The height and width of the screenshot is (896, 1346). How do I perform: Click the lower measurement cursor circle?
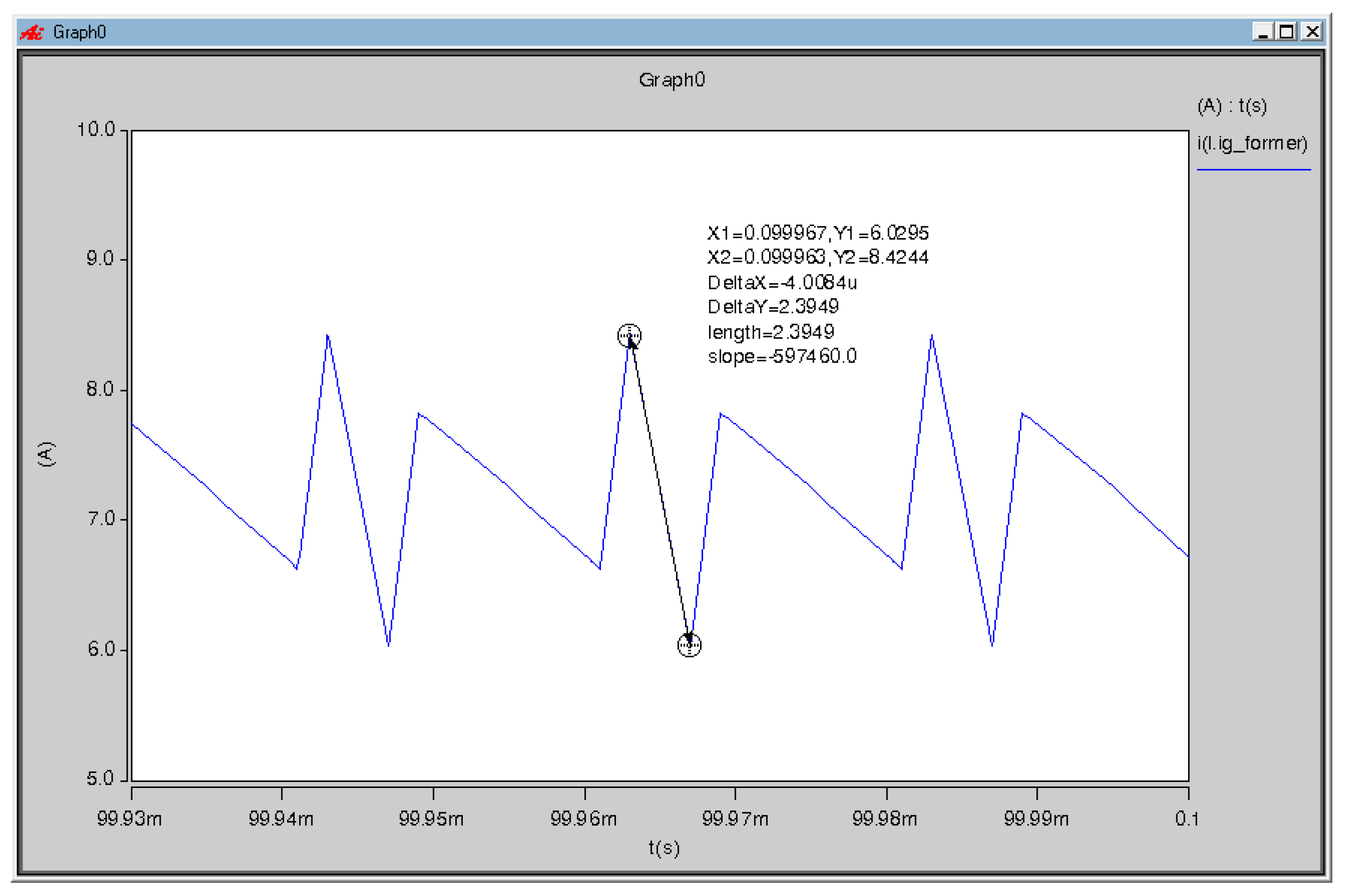[x=689, y=646]
